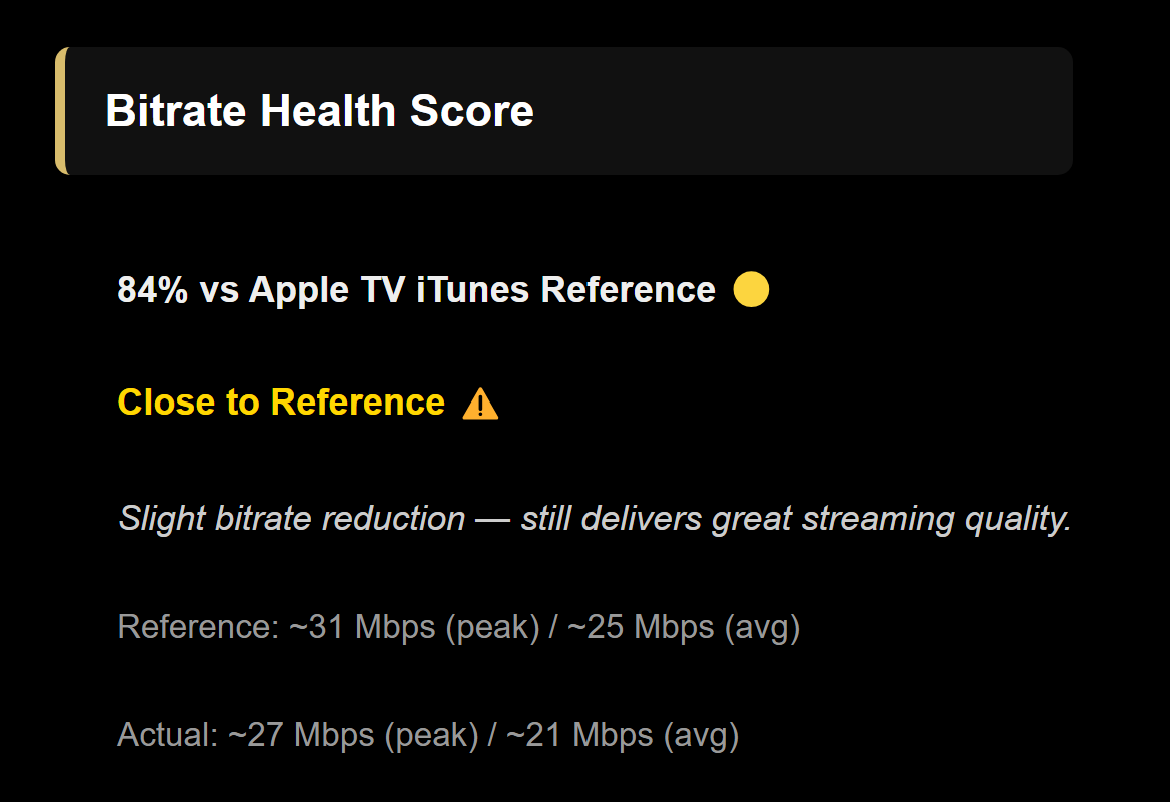Click the words Slight bitrate reduction
Image resolution: width=1170 pixels, height=802 pixels.
click(291, 519)
